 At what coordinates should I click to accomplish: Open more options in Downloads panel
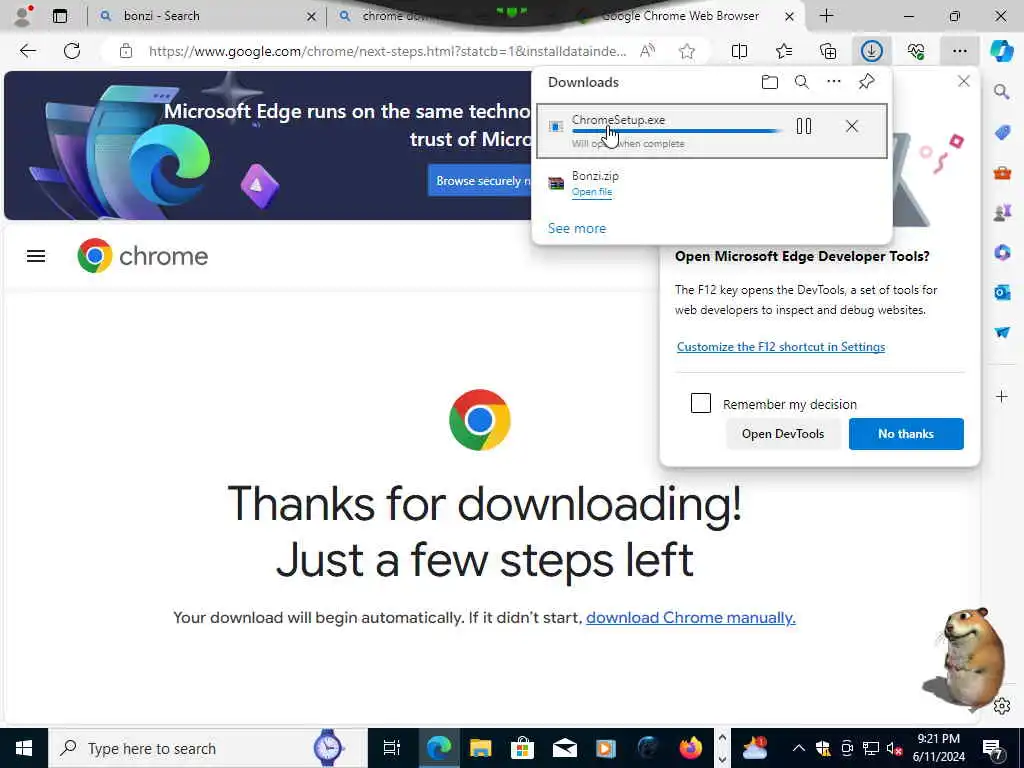(834, 82)
